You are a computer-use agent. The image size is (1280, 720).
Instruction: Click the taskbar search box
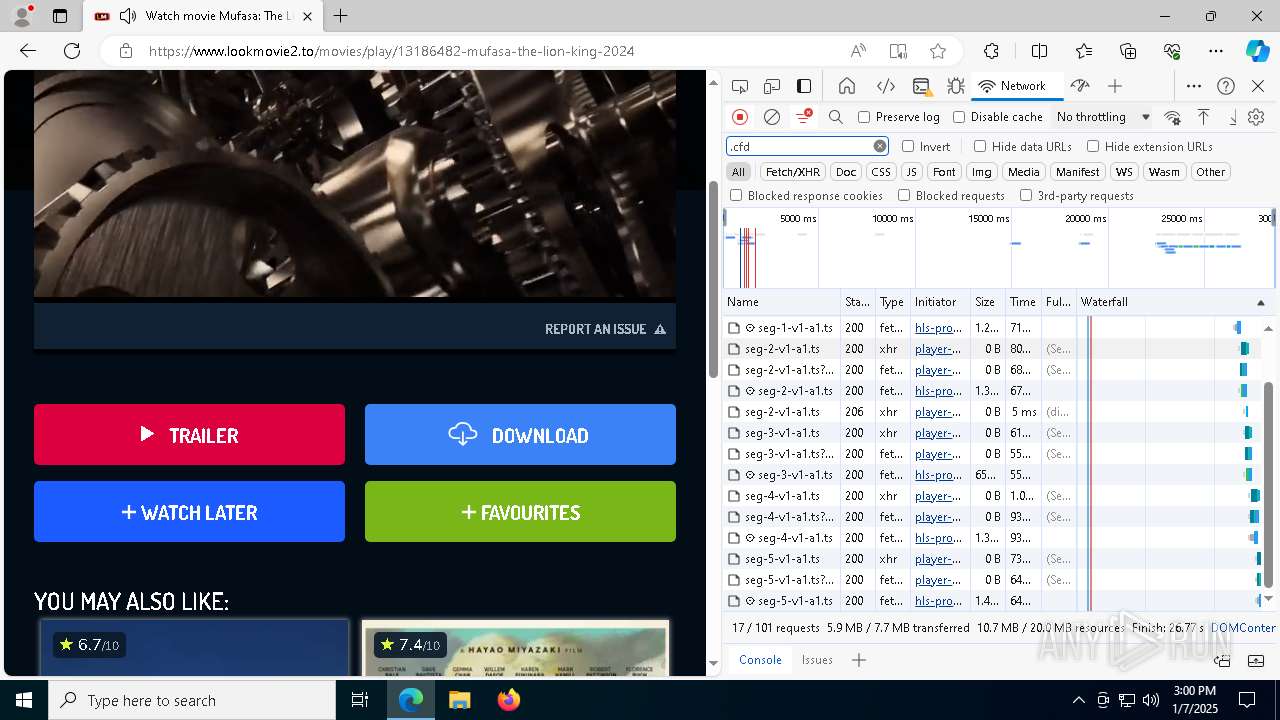click(x=192, y=700)
